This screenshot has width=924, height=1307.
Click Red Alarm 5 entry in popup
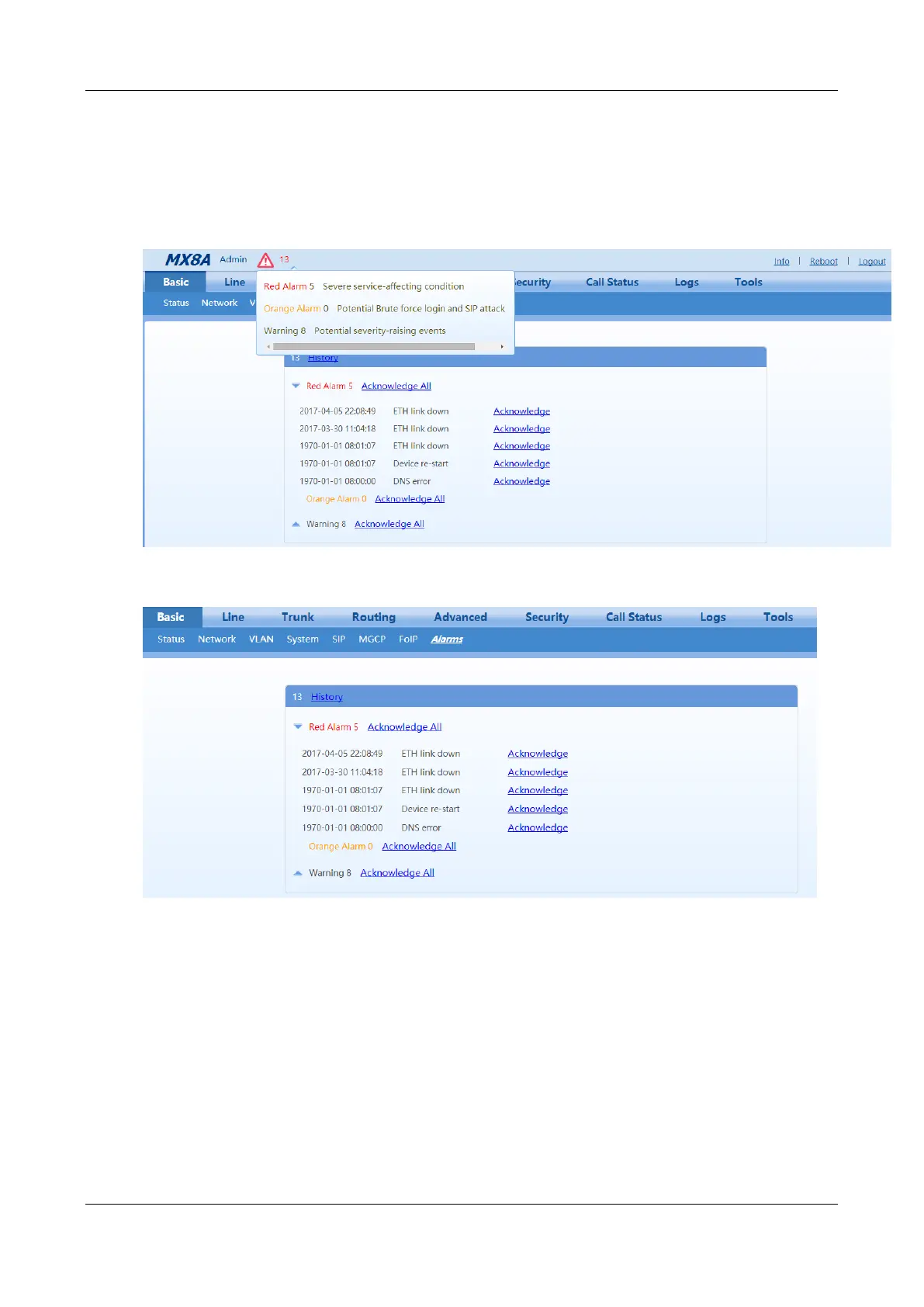[x=289, y=286]
